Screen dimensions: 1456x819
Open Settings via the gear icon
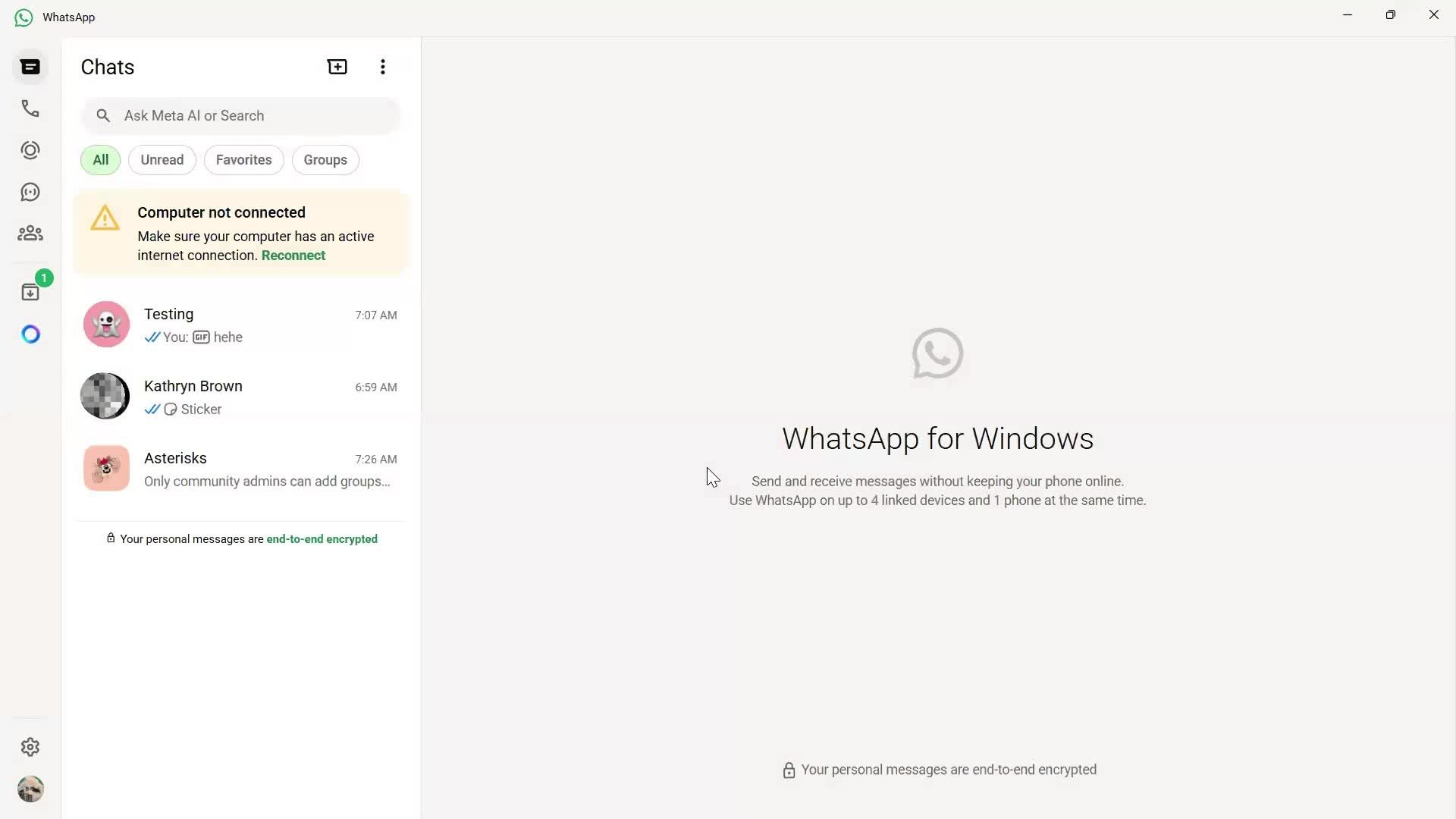coord(30,747)
